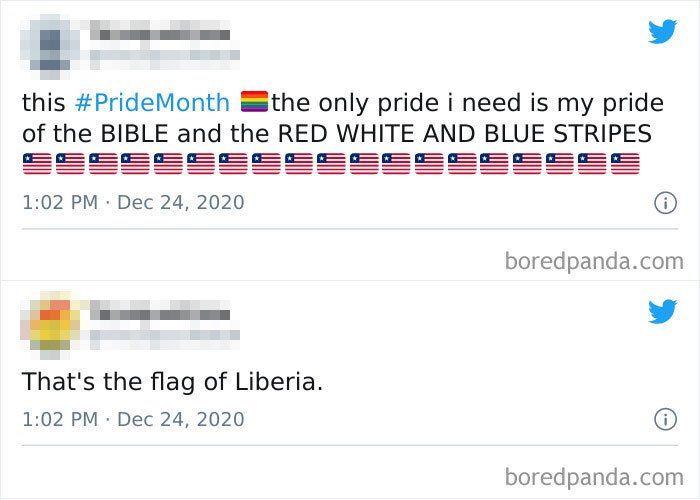Click the "That's the flag of Liberia." text

(x=173, y=382)
